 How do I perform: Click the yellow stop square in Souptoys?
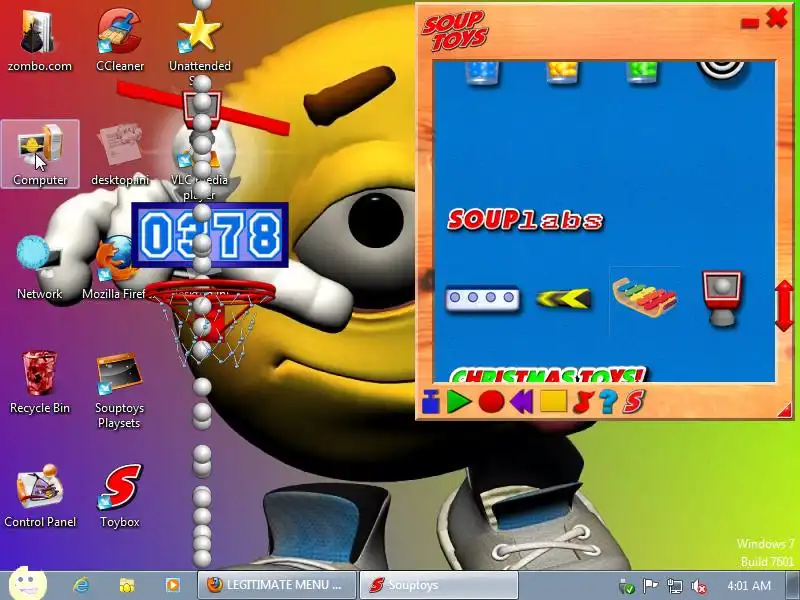tap(553, 402)
